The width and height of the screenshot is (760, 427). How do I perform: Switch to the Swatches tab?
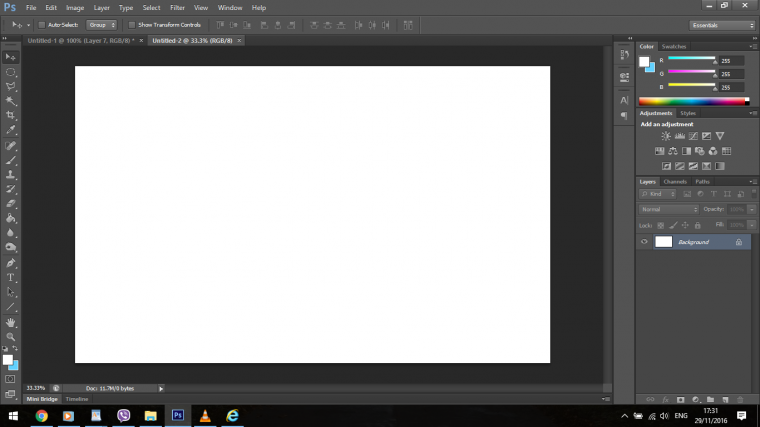pyautogui.click(x=674, y=47)
